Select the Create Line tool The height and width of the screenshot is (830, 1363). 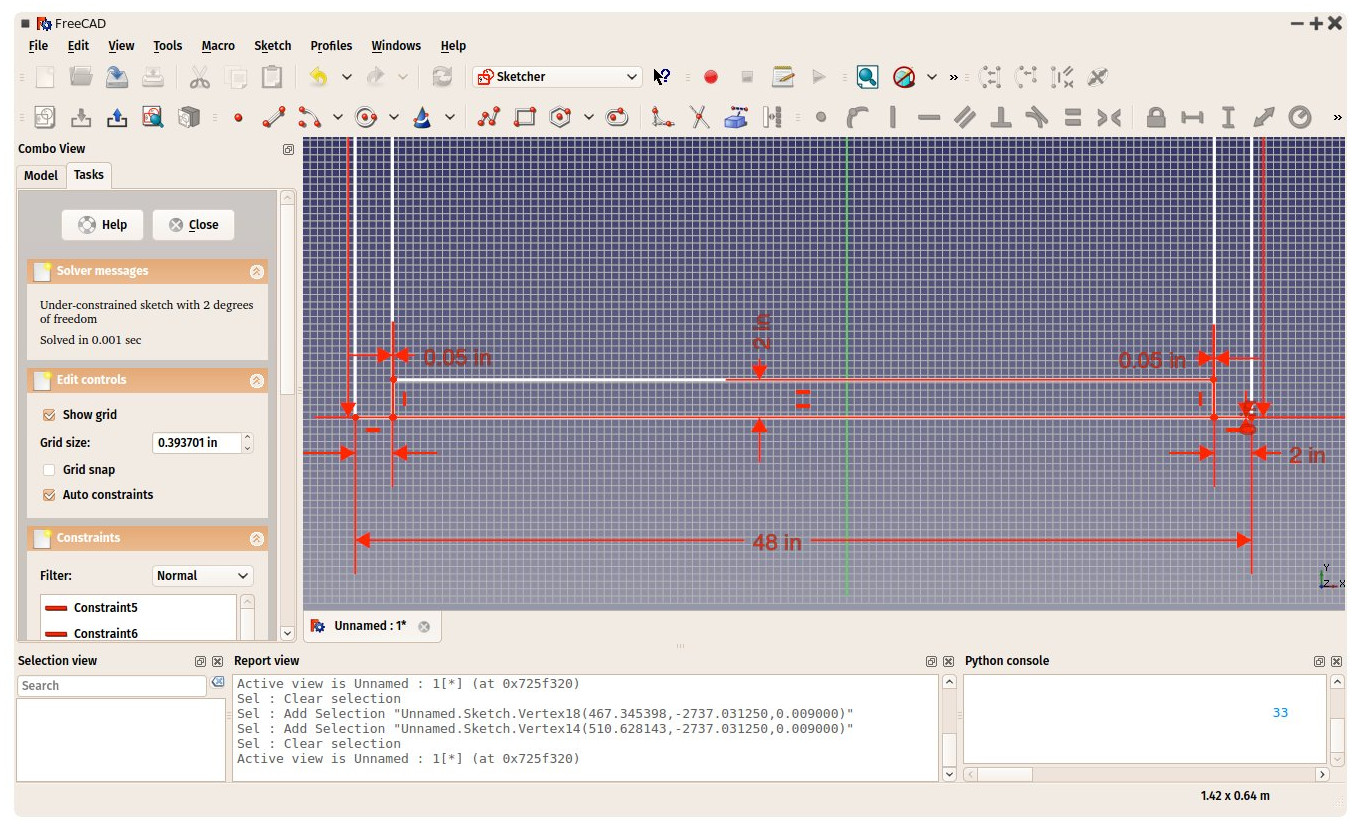point(274,118)
